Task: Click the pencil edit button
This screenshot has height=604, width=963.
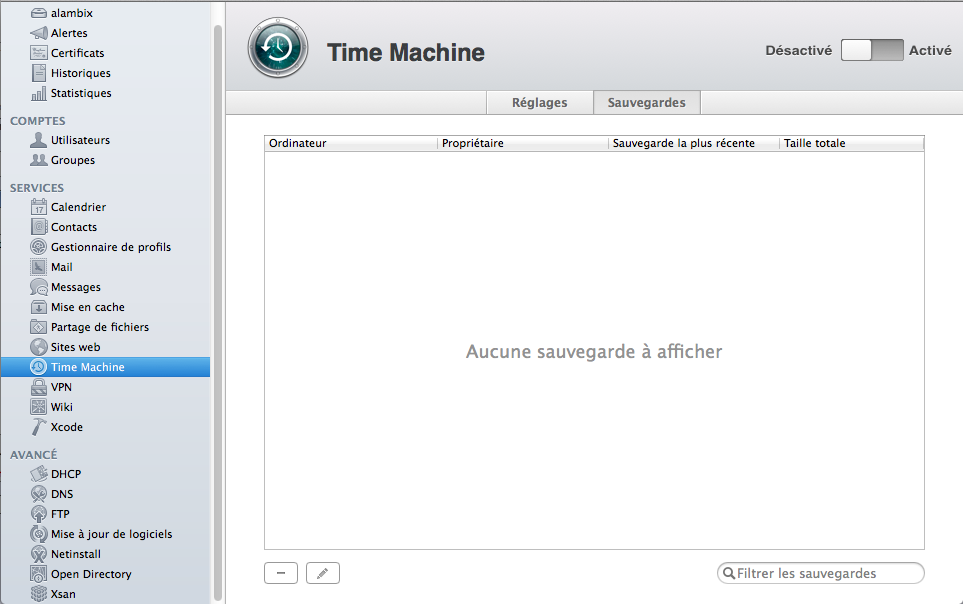Action: pyautogui.click(x=323, y=573)
